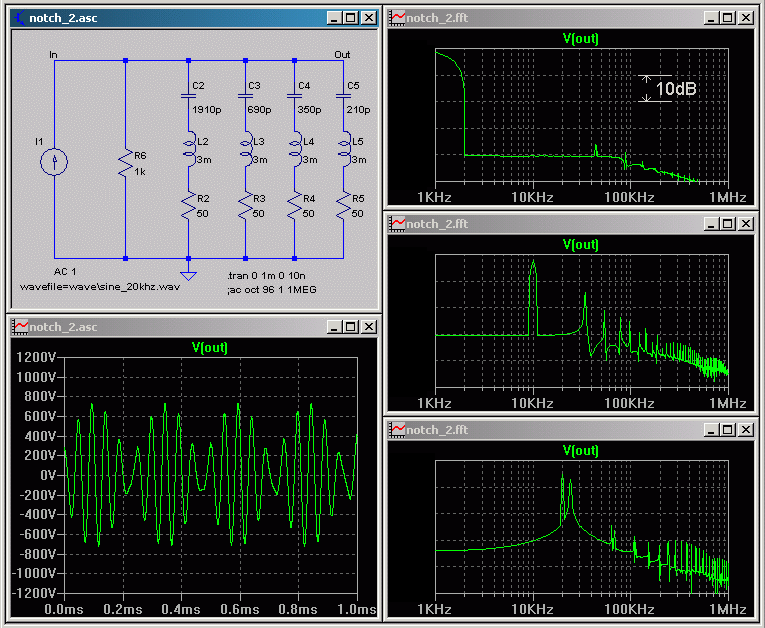This screenshot has height=628, width=765.
Task: Click V(out) label in the time-domain plot
Action: (x=210, y=347)
